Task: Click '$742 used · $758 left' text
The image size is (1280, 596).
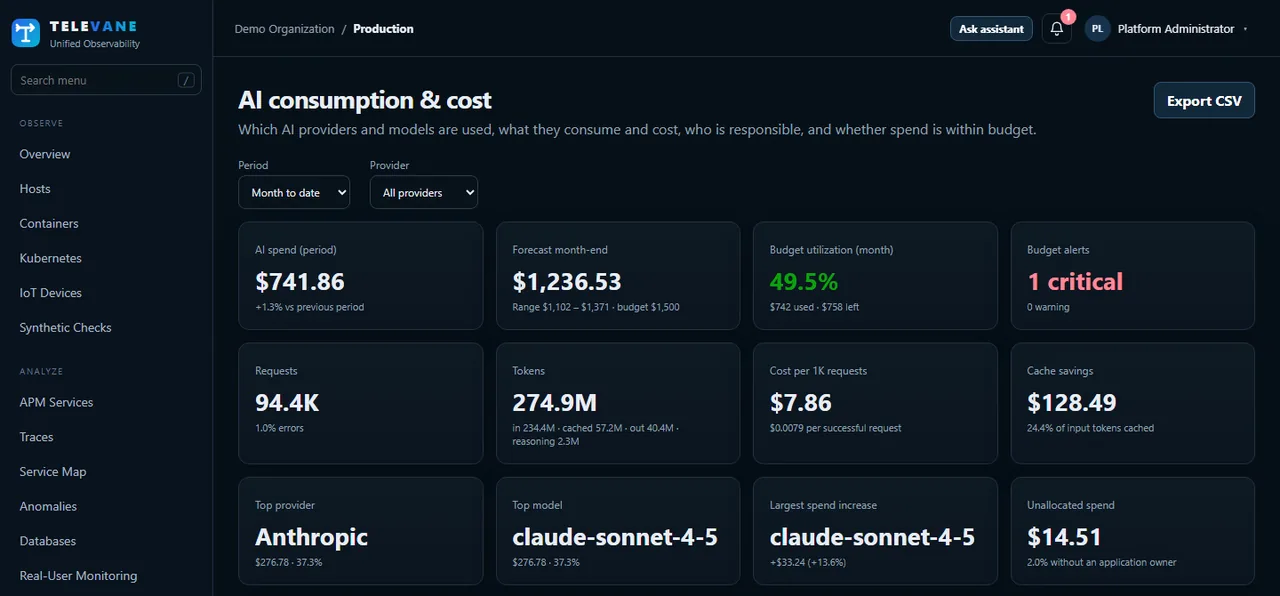Action: 814,307
